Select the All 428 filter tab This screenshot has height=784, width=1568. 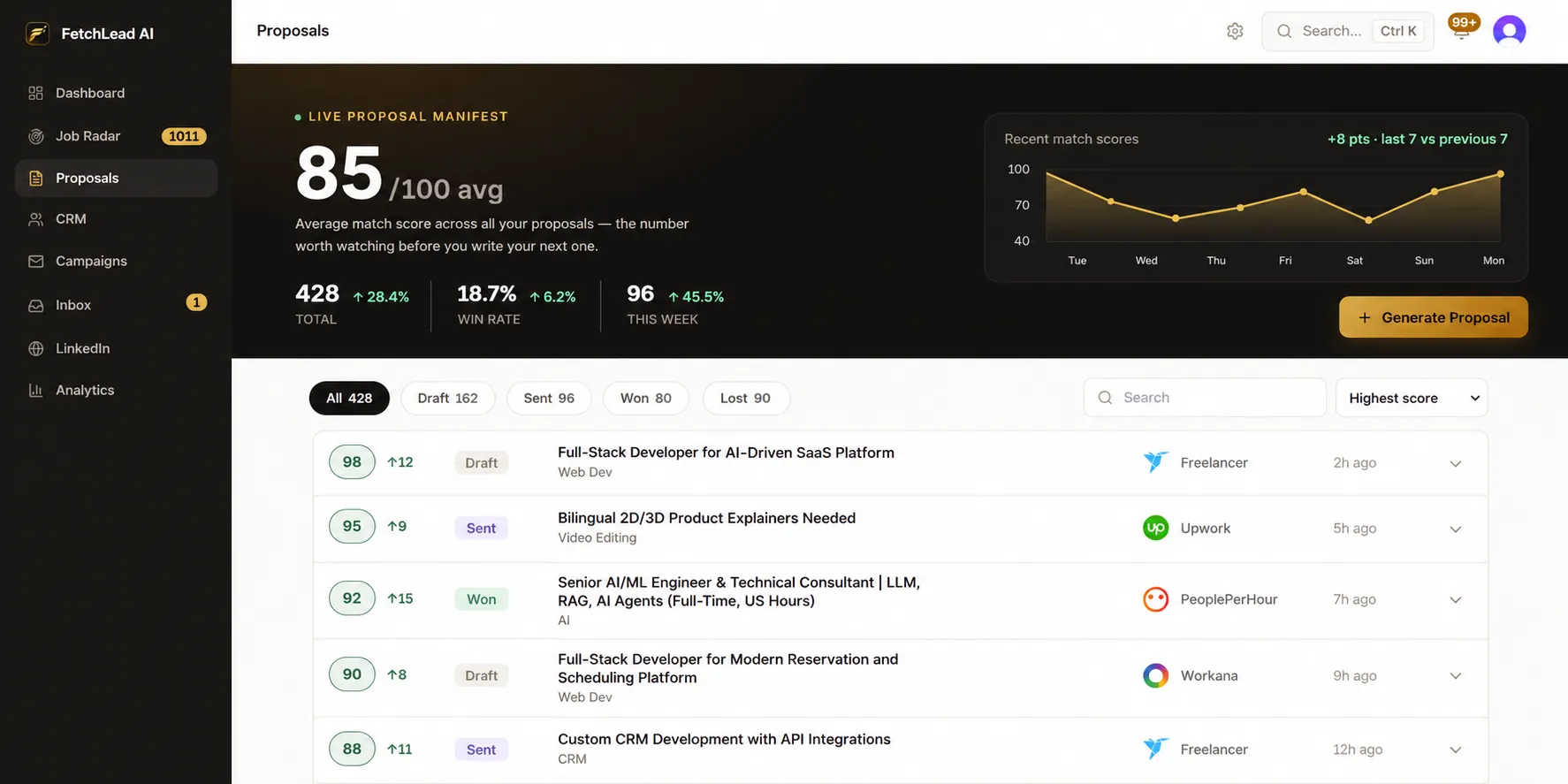349,398
